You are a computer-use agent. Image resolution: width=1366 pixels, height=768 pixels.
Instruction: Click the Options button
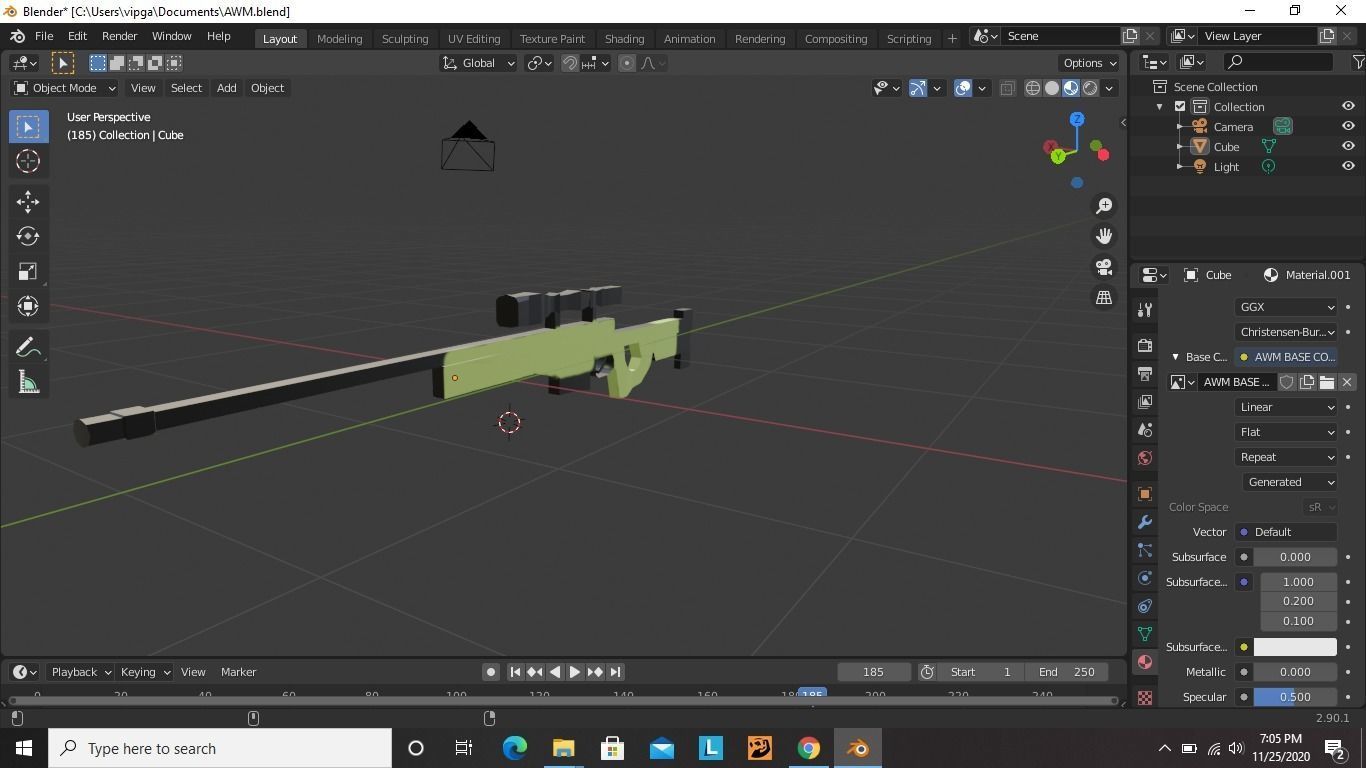pyautogui.click(x=1090, y=63)
